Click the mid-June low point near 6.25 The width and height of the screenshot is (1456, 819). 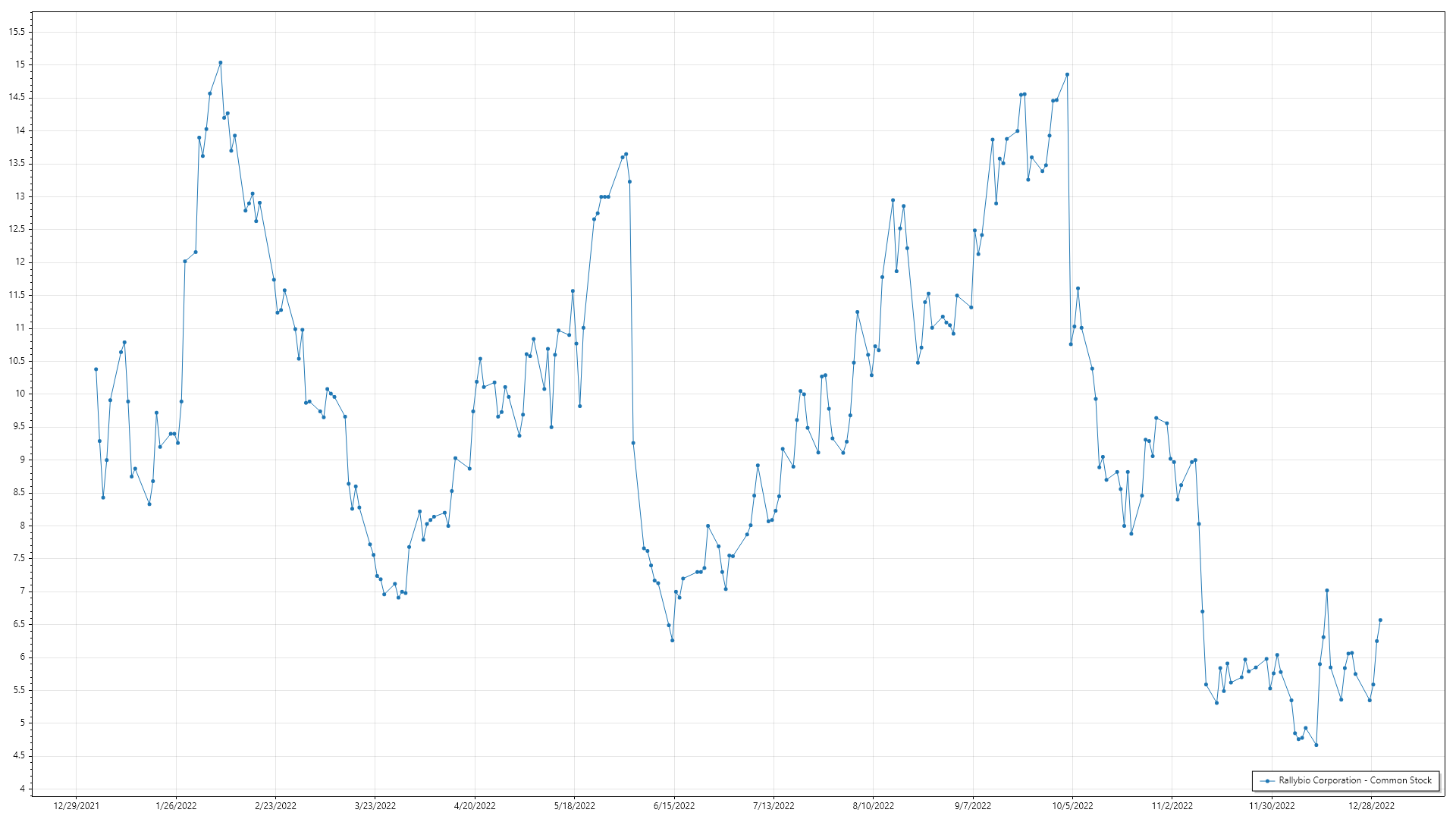(673, 641)
